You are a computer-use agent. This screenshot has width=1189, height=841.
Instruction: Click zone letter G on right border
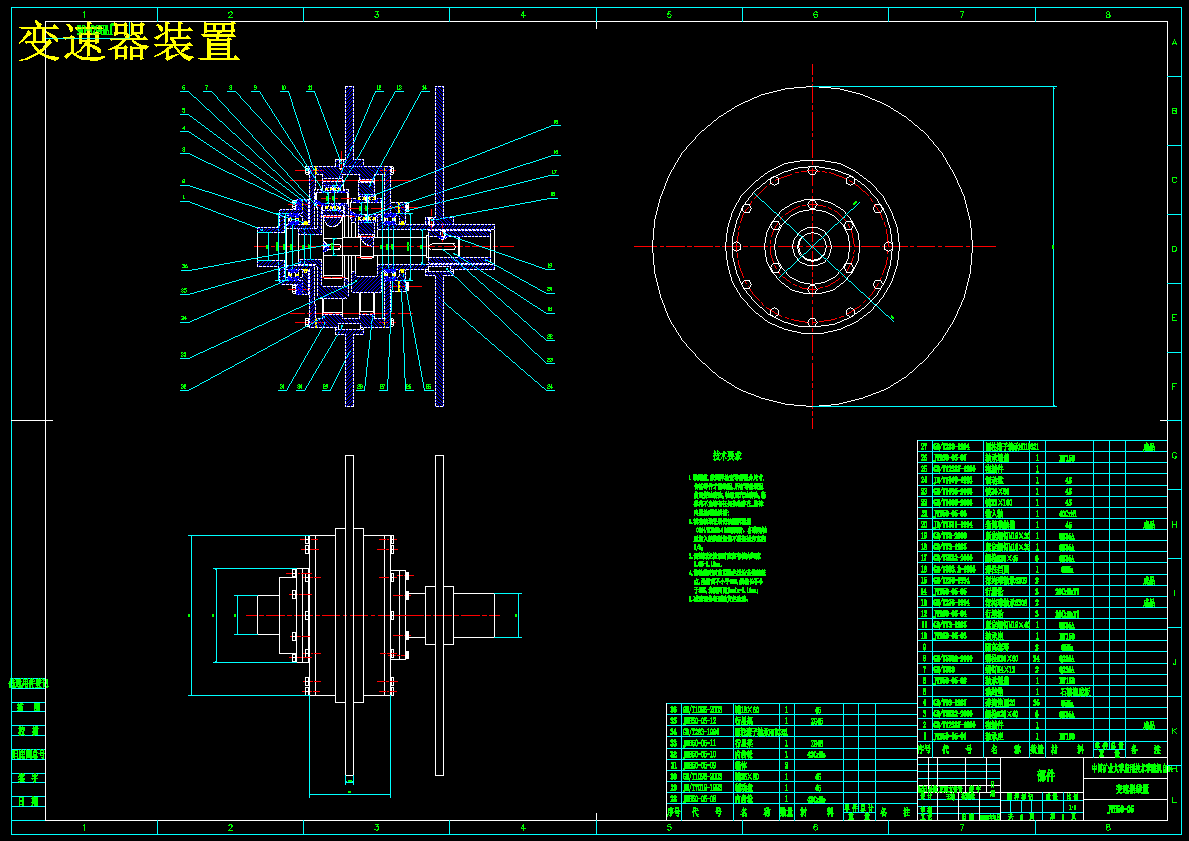[x=1175, y=456]
